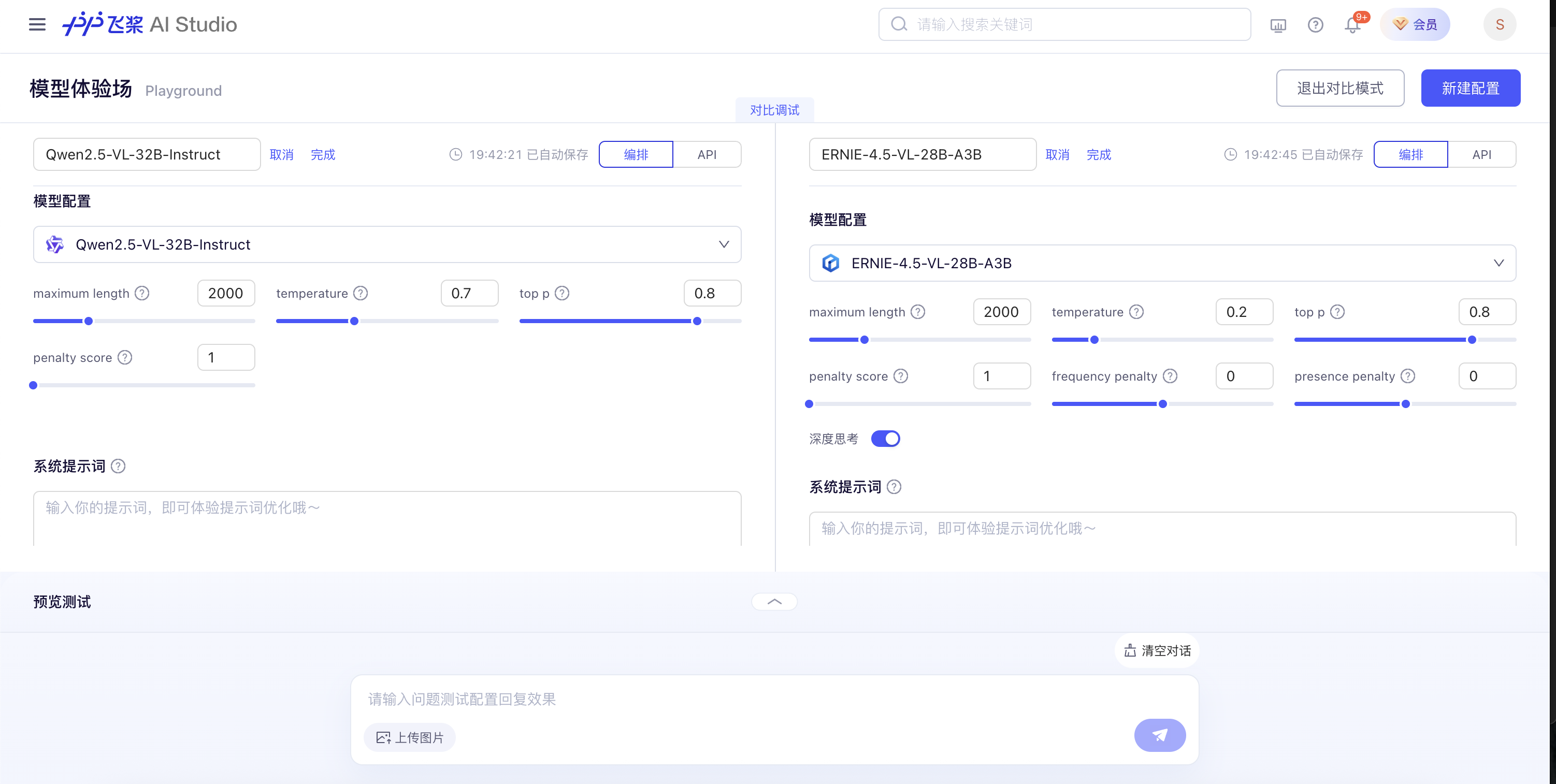The width and height of the screenshot is (1556, 784).
Task: Select the 对比调试 tab
Action: [774, 110]
